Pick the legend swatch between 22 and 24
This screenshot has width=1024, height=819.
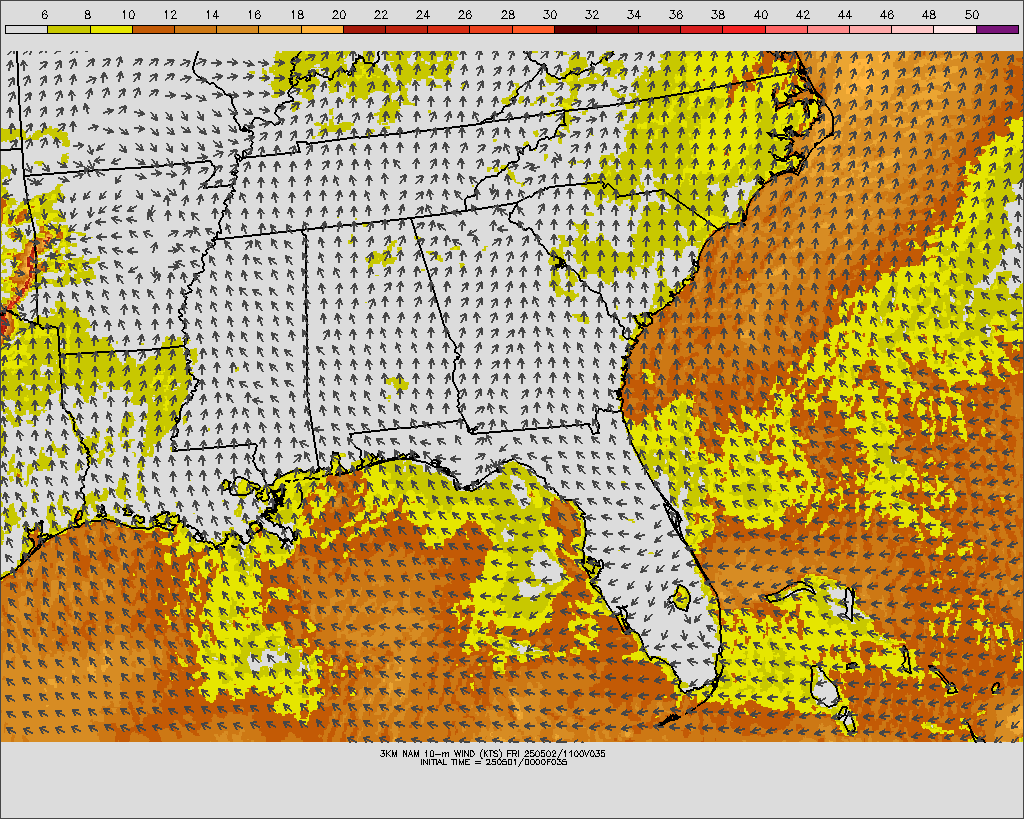[x=406, y=29]
